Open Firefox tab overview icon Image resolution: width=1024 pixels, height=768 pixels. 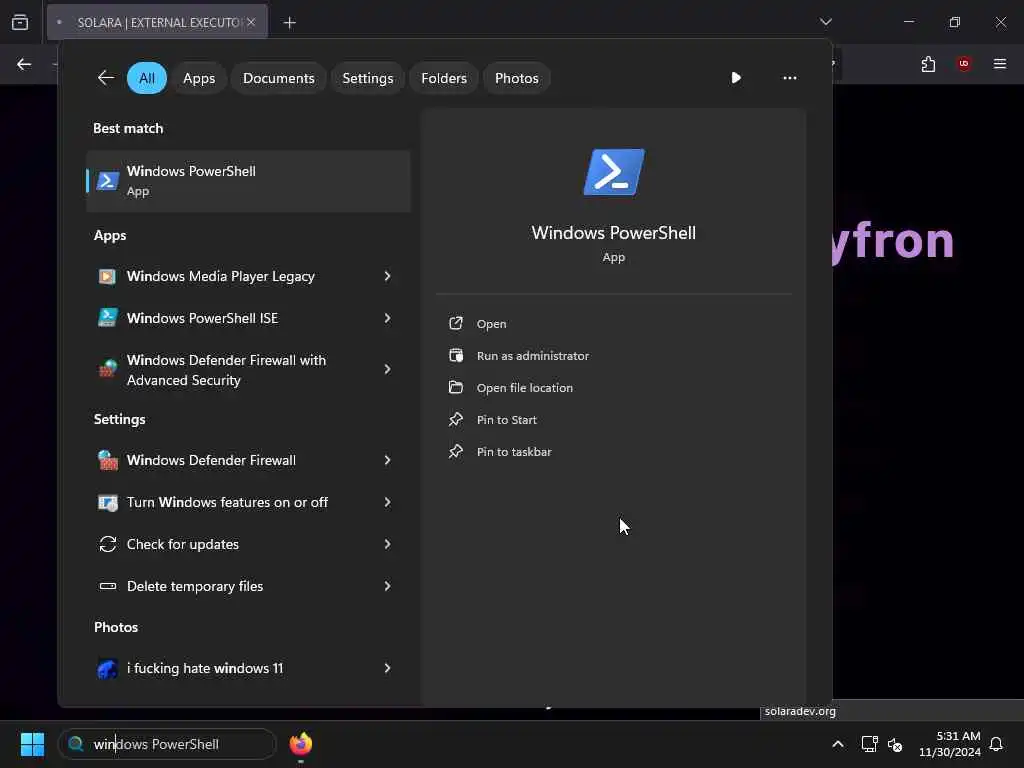pyautogui.click(x=20, y=22)
